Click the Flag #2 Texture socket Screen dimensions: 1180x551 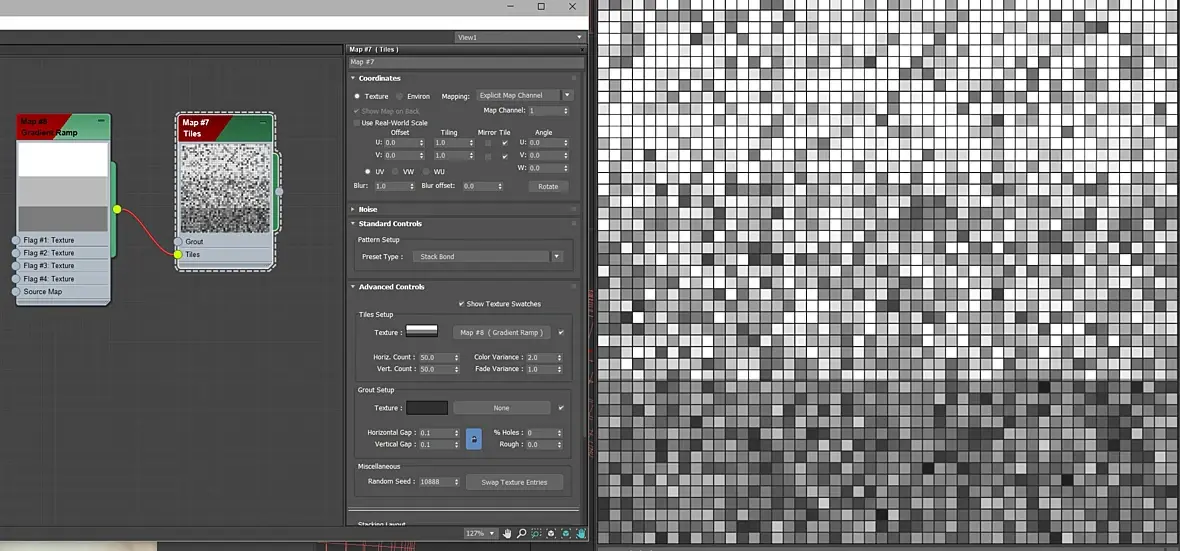[16, 253]
